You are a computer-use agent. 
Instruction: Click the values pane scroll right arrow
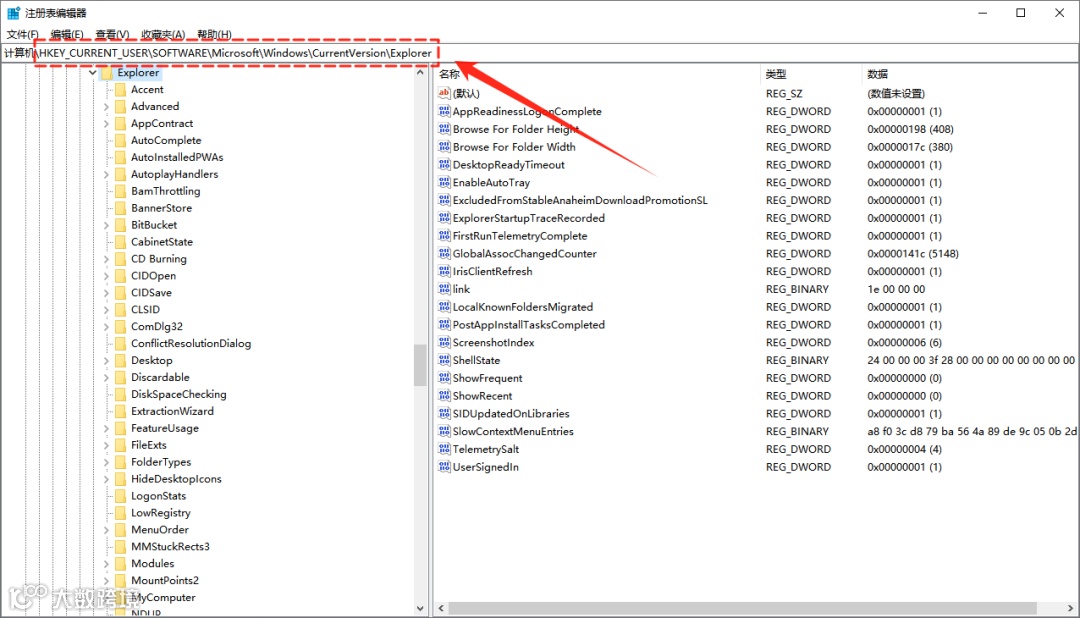(1070, 608)
